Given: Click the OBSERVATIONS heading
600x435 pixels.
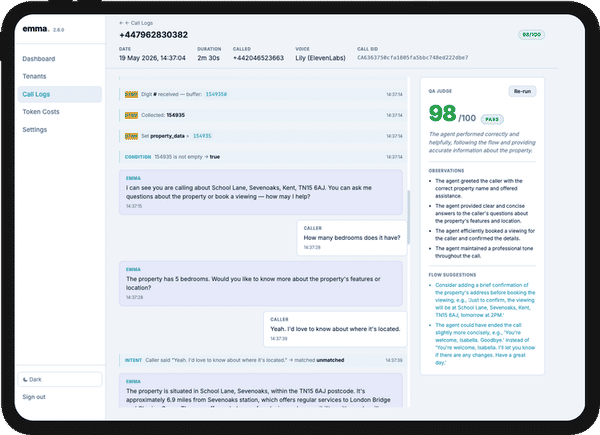Looking at the screenshot, I should [446, 171].
